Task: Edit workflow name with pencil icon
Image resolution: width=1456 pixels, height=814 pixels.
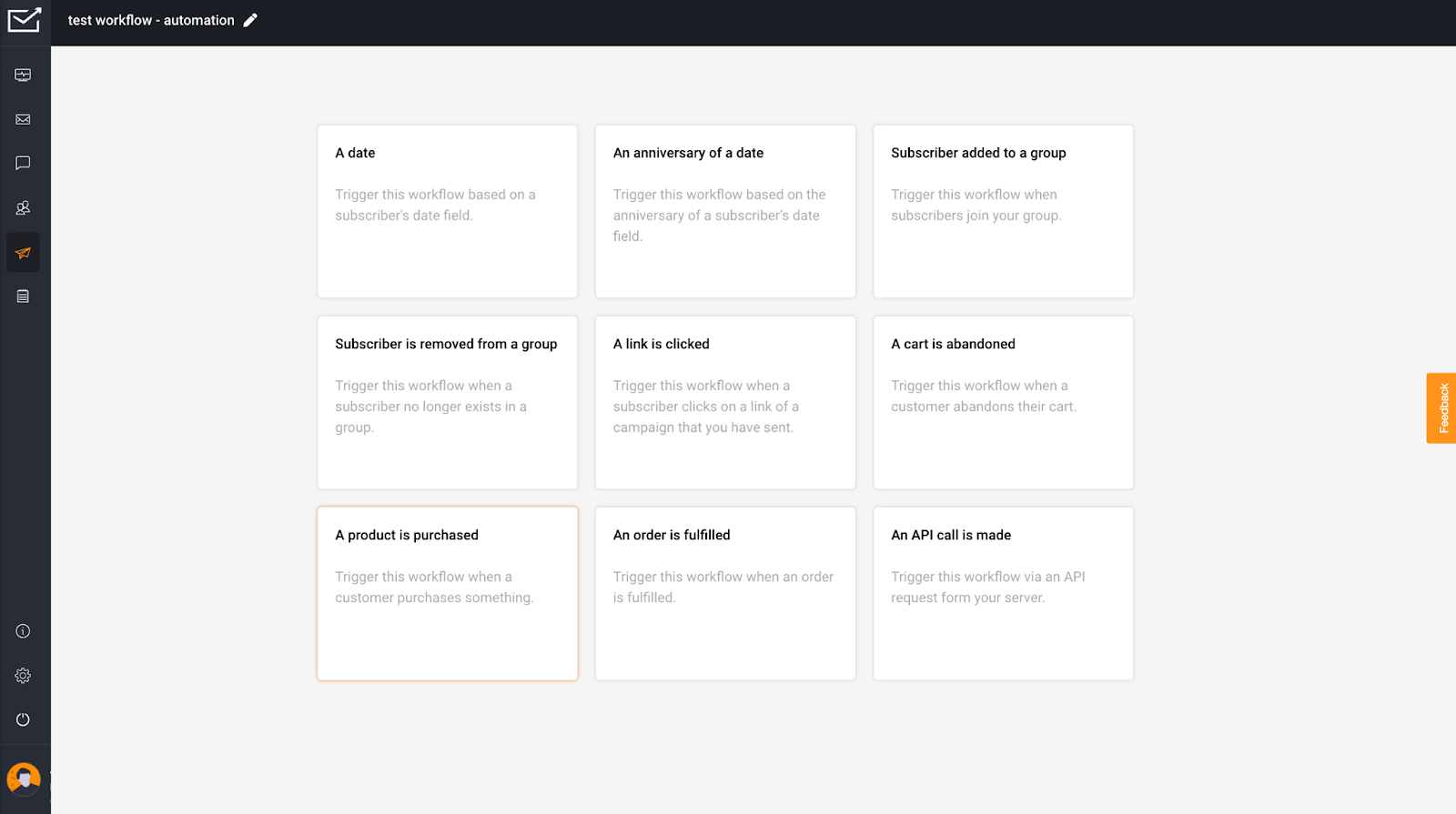Action: [250, 20]
